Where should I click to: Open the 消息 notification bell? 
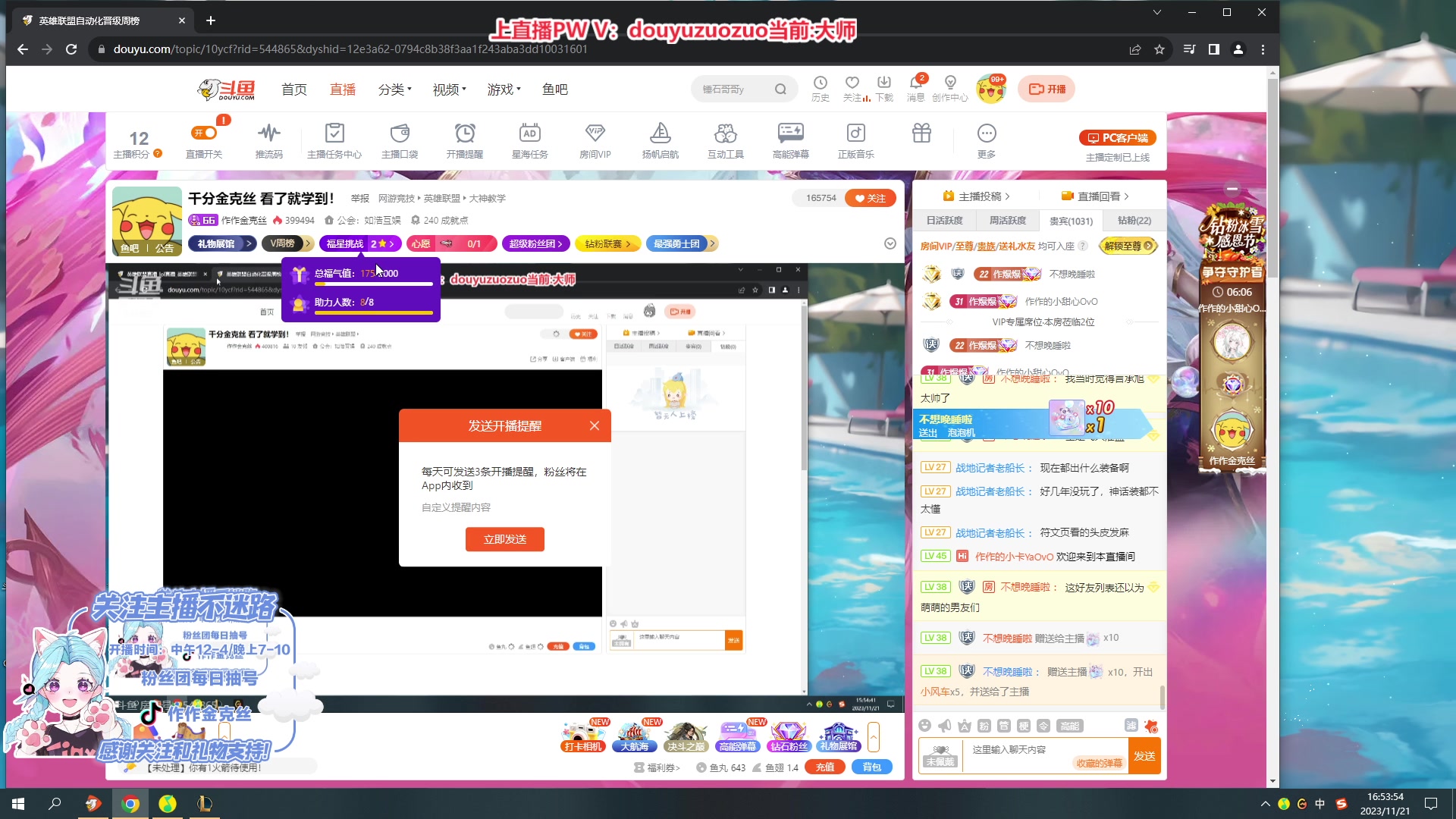(916, 89)
